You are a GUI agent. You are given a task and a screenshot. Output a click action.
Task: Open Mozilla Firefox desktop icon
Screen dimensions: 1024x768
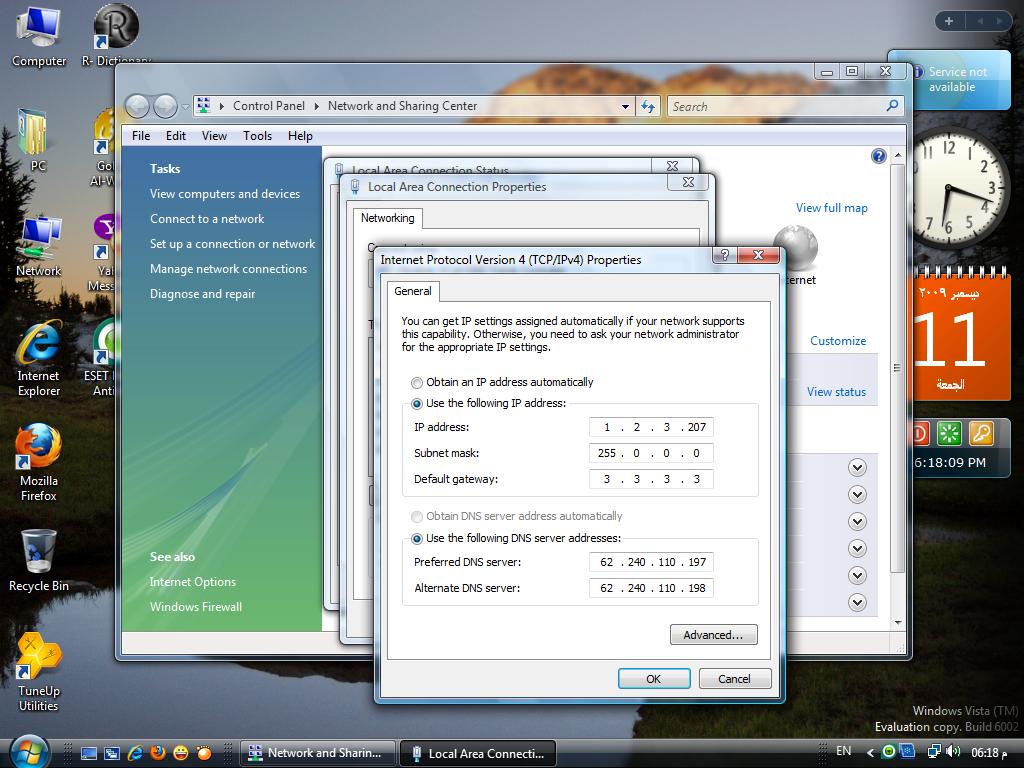point(39,449)
